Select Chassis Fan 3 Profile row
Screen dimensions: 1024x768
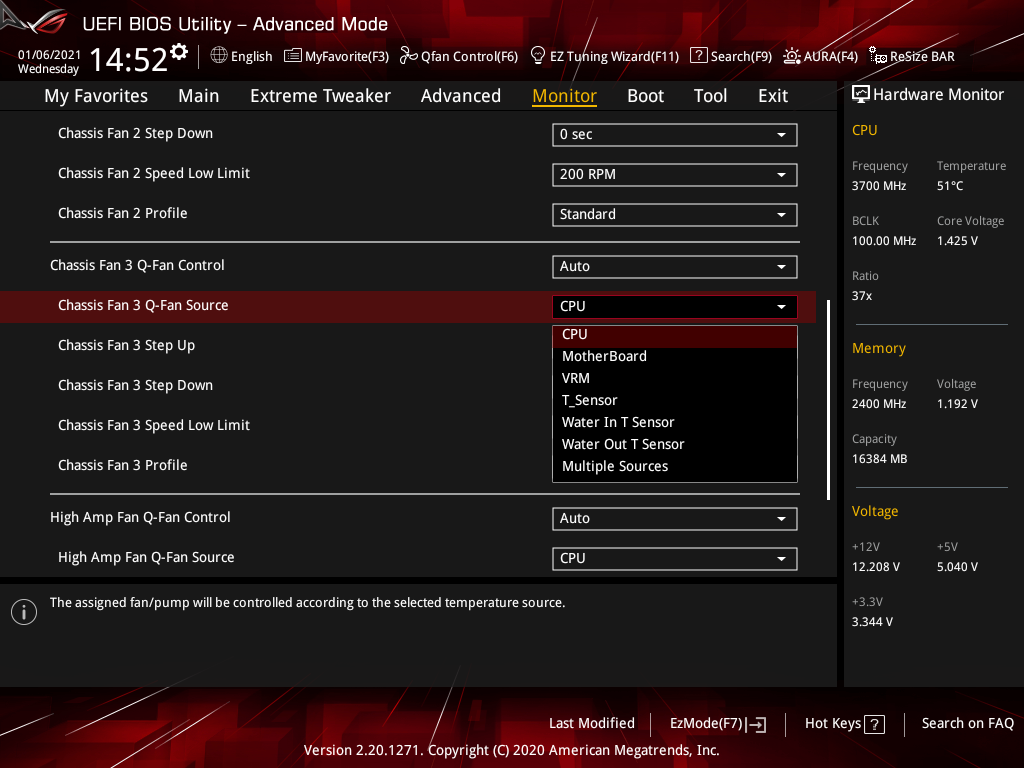point(123,465)
